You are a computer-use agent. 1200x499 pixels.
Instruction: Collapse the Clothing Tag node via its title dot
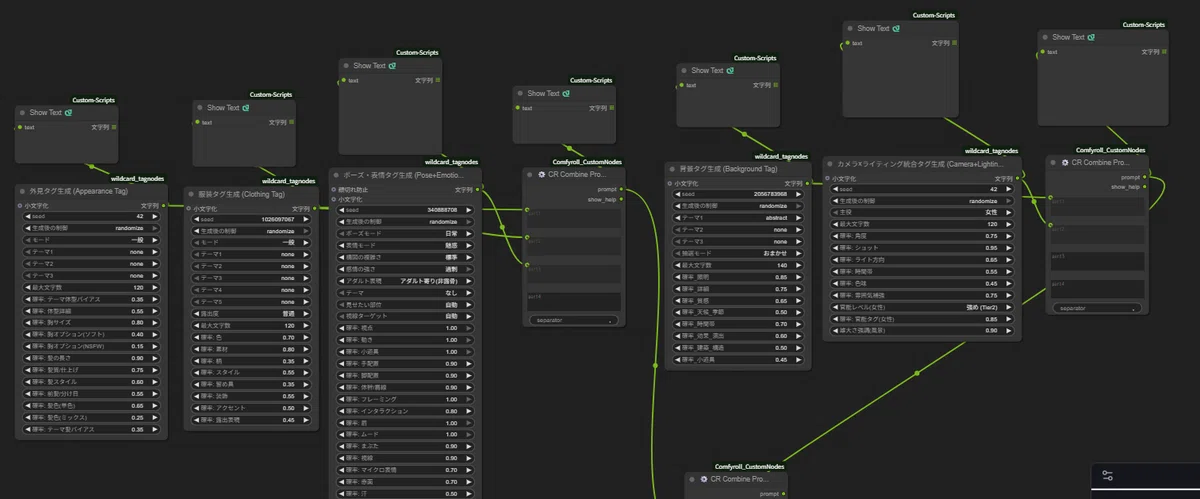point(193,194)
